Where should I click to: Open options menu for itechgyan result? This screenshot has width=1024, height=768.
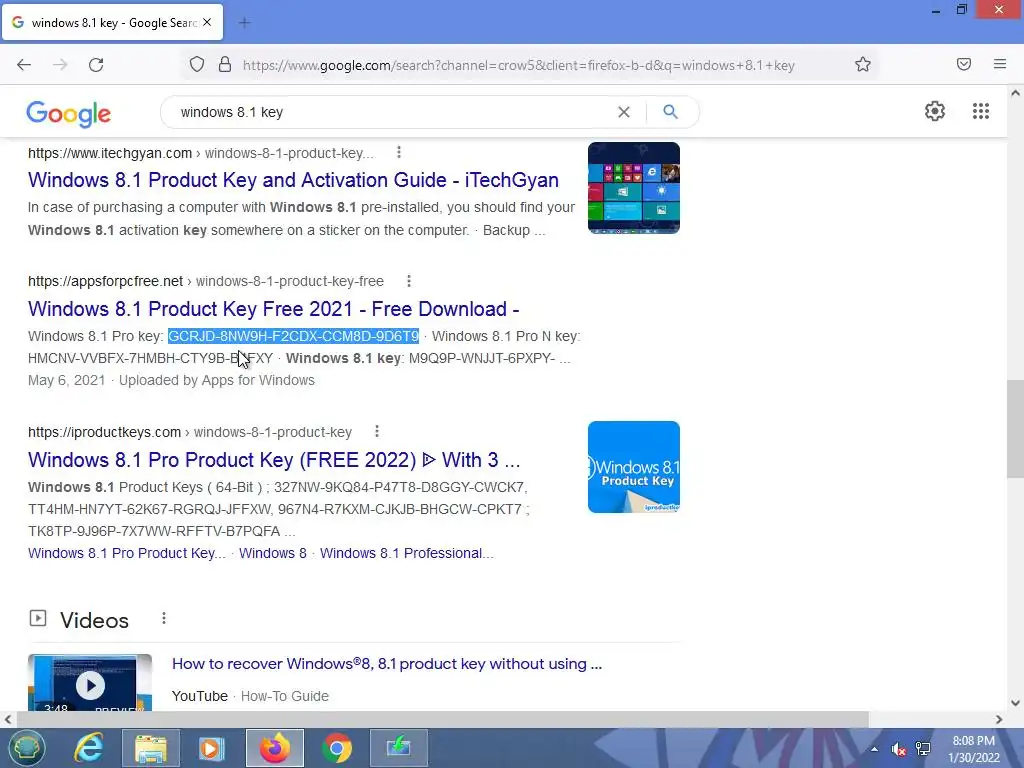click(x=399, y=152)
